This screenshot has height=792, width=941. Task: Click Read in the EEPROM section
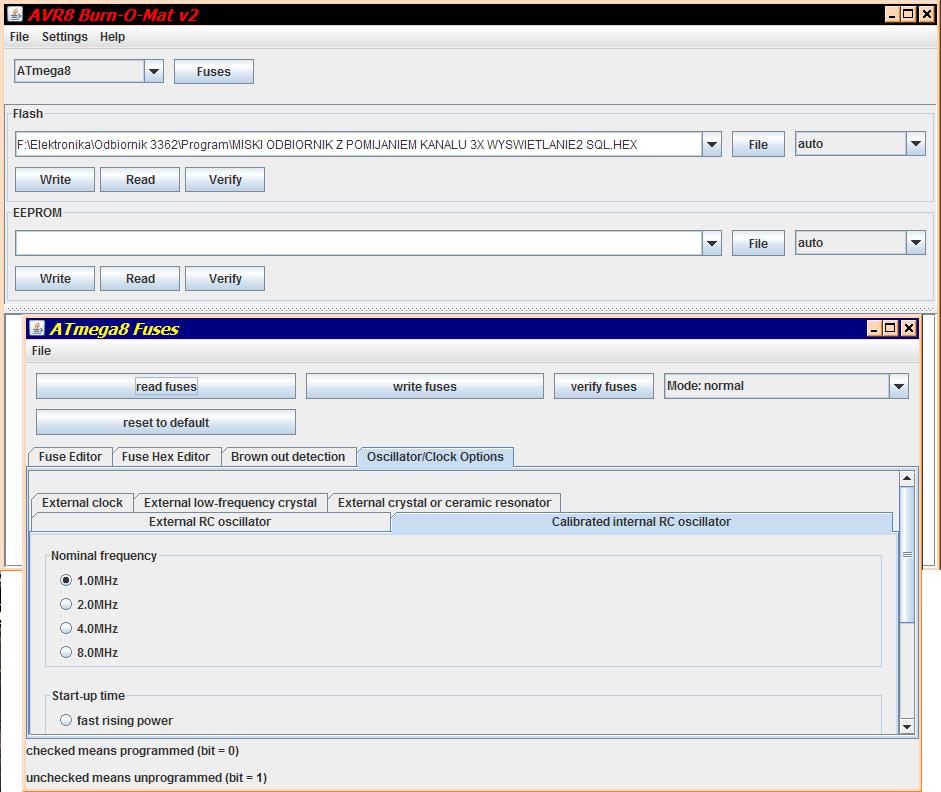(x=140, y=278)
